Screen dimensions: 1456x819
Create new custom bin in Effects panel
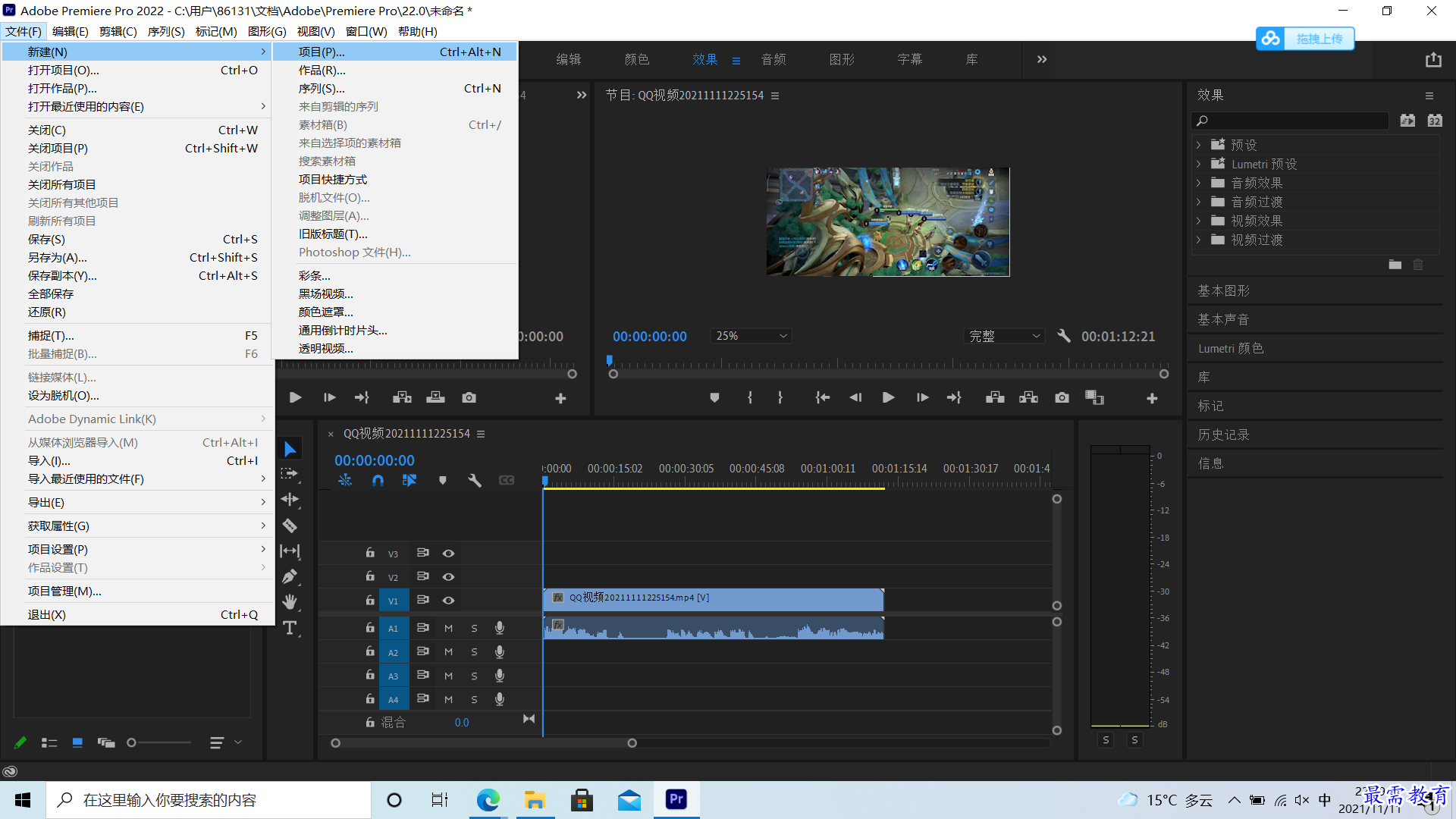click(1395, 265)
